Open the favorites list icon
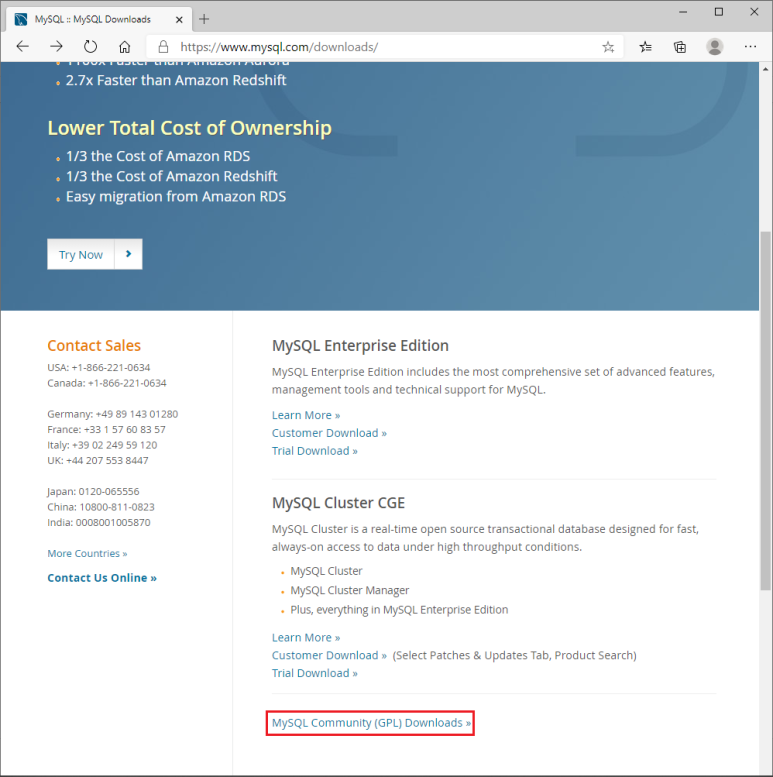773x777 pixels. click(x=645, y=47)
